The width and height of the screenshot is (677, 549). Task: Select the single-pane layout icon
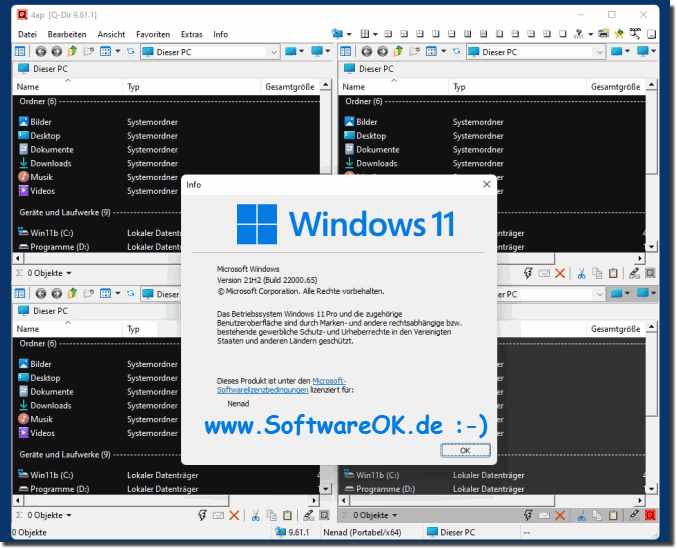click(x=562, y=34)
